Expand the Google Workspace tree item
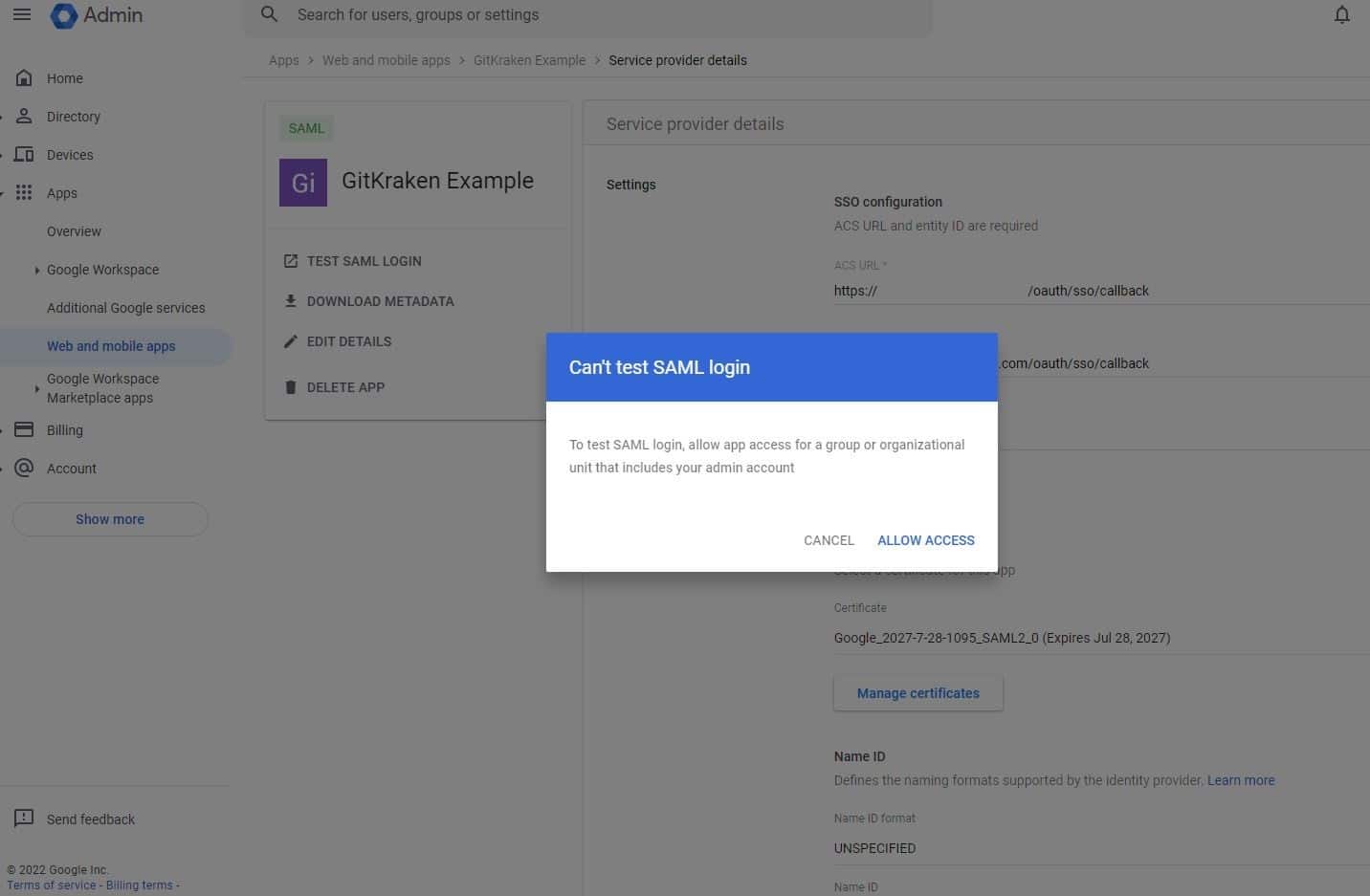Image resolution: width=1370 pixels, height=896 pixels. tap(36, 271)
